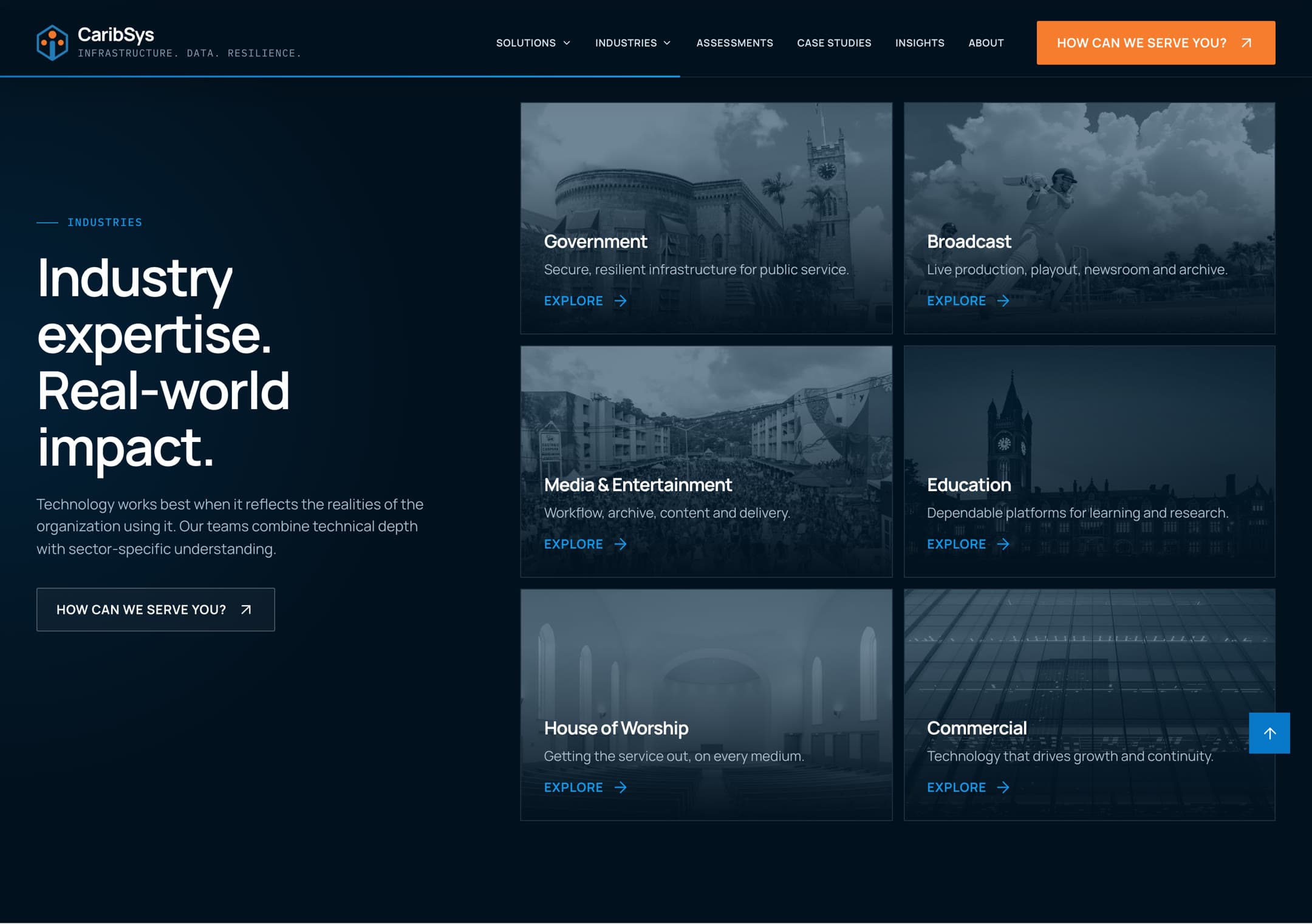Go to Case Studies page
The image size is (1312, 924).
pos(834,43)
